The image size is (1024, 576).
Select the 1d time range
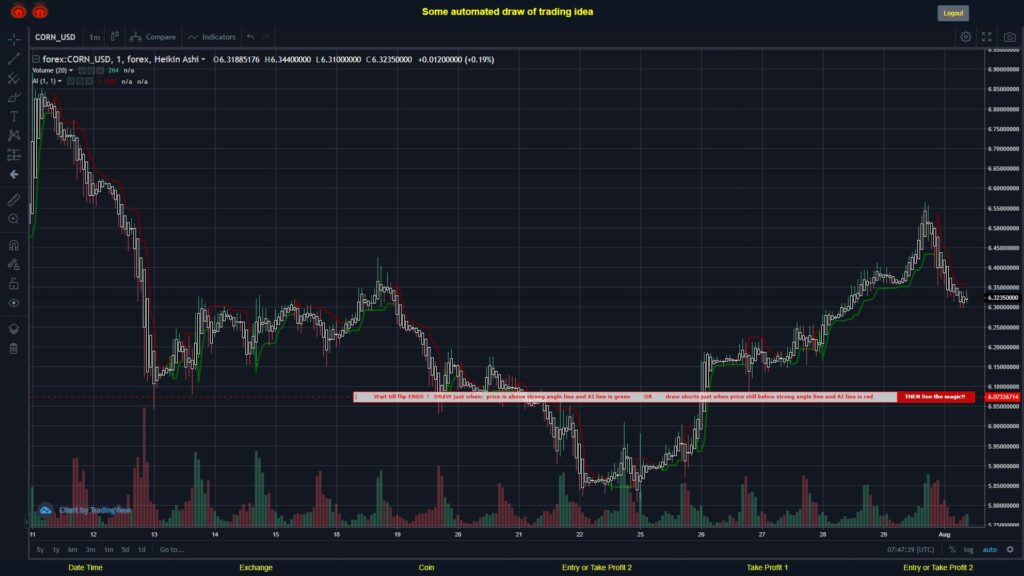(142, 550)
